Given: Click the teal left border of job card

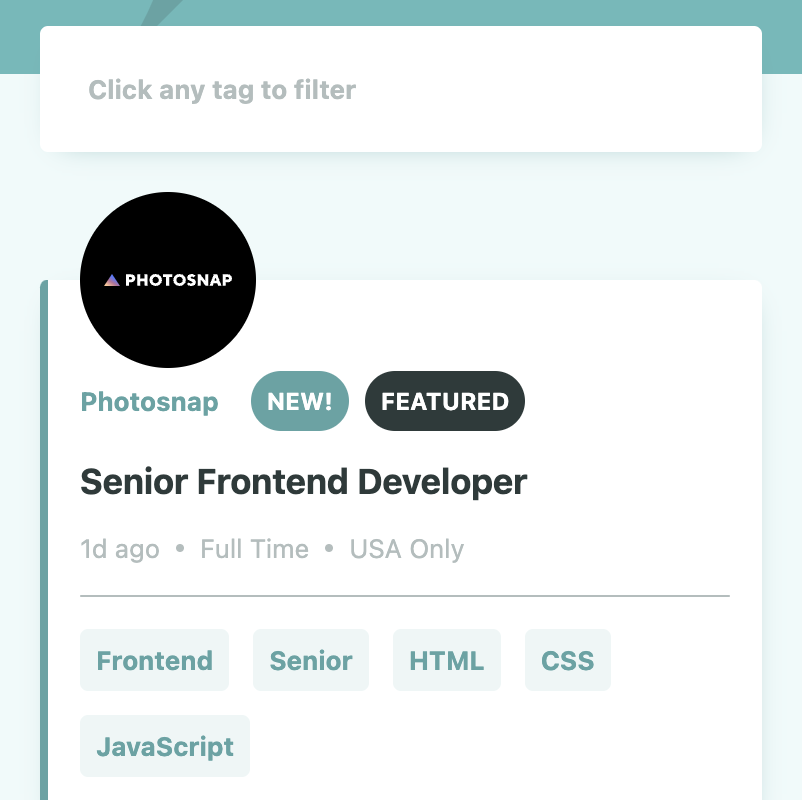Looking at the screenshot, I should [x=44, y=540].
